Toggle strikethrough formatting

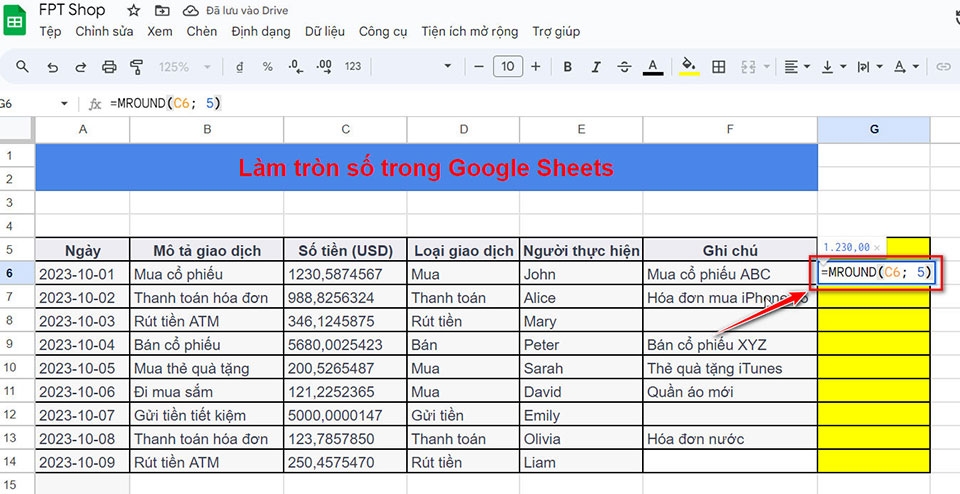624,67
